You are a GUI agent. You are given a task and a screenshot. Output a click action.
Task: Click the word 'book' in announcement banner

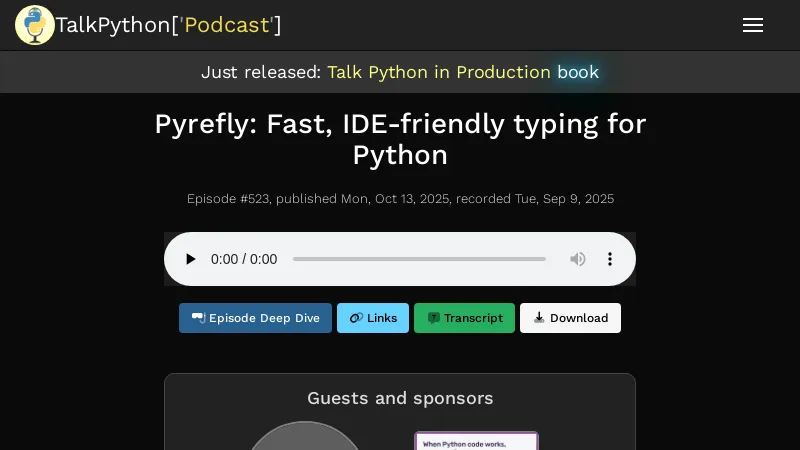coord(578,72)
